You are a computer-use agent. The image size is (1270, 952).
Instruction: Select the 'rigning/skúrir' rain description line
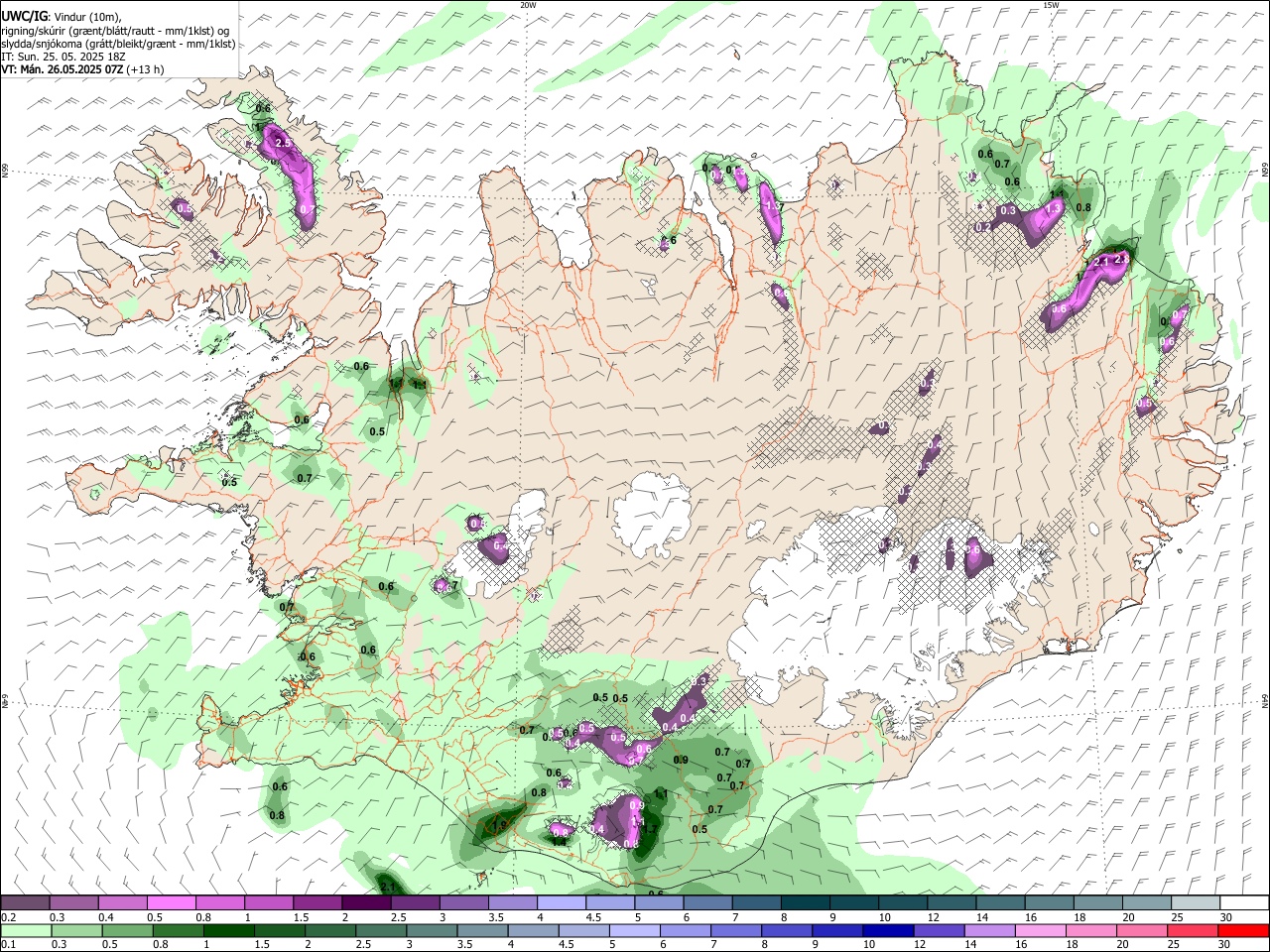coord(115,31)
